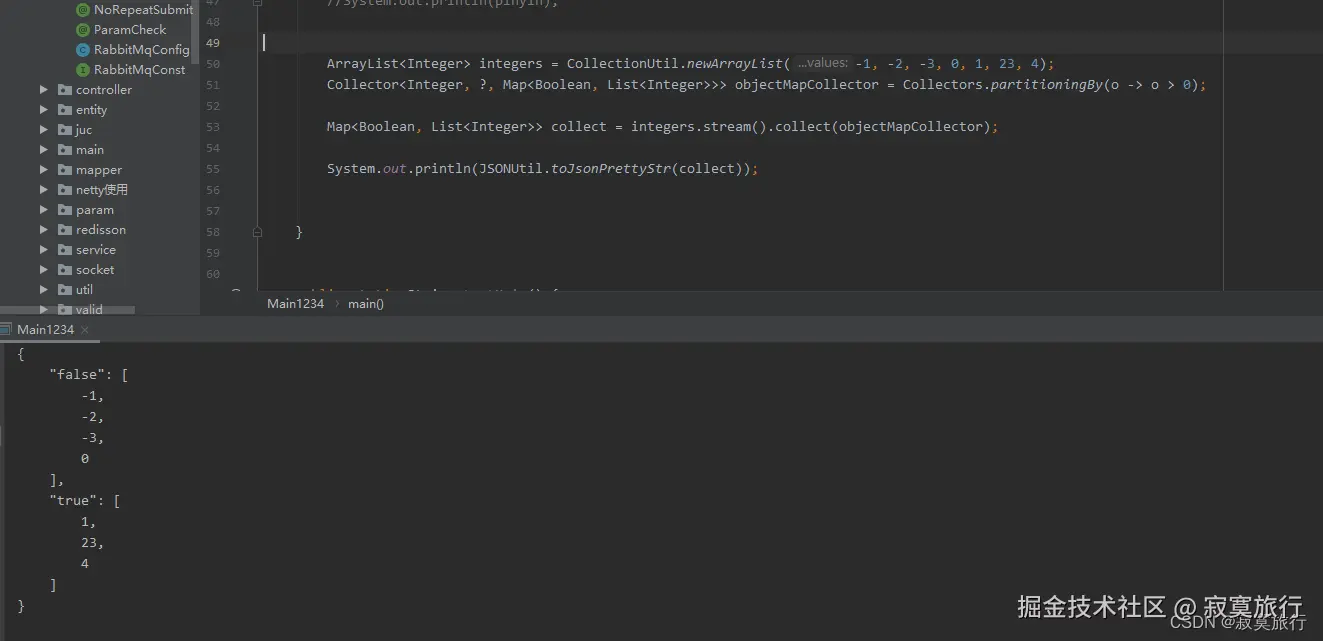Screen dimensions: 1323x641
Task: Click the mapper package folder icon
Action: point(64,170)
